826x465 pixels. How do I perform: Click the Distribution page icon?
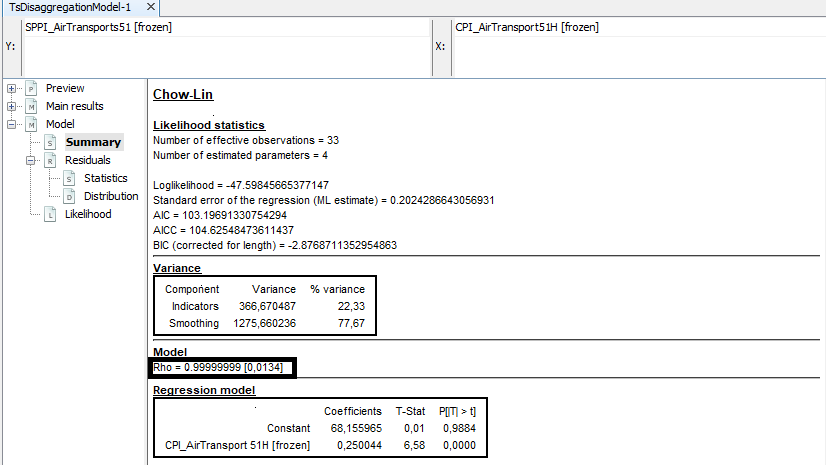tap(69, 197)
